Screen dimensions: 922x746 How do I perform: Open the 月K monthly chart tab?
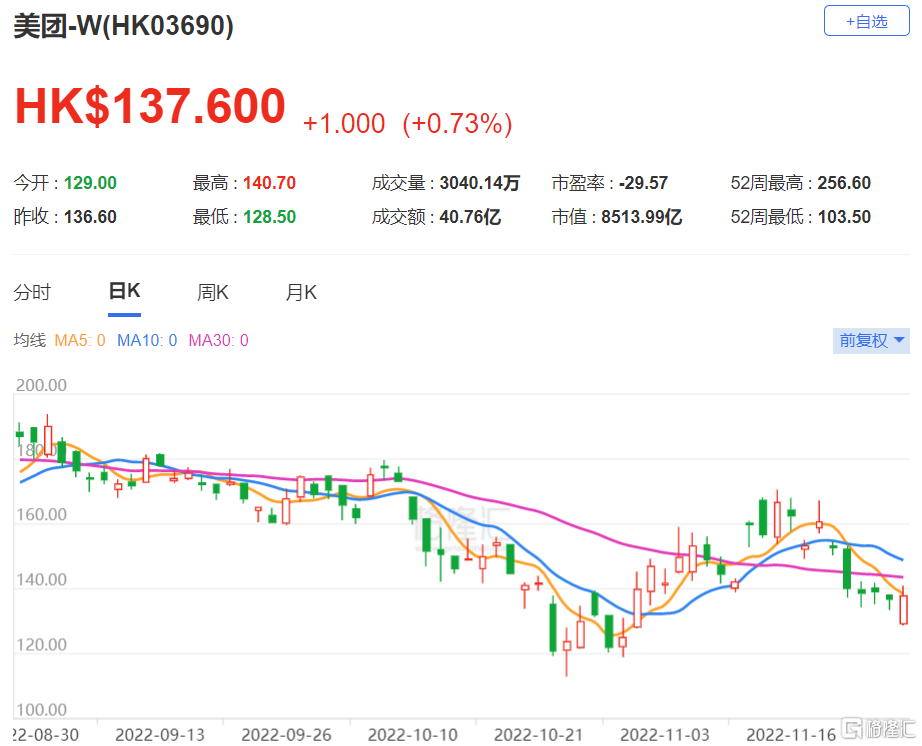tap(300, 292)
